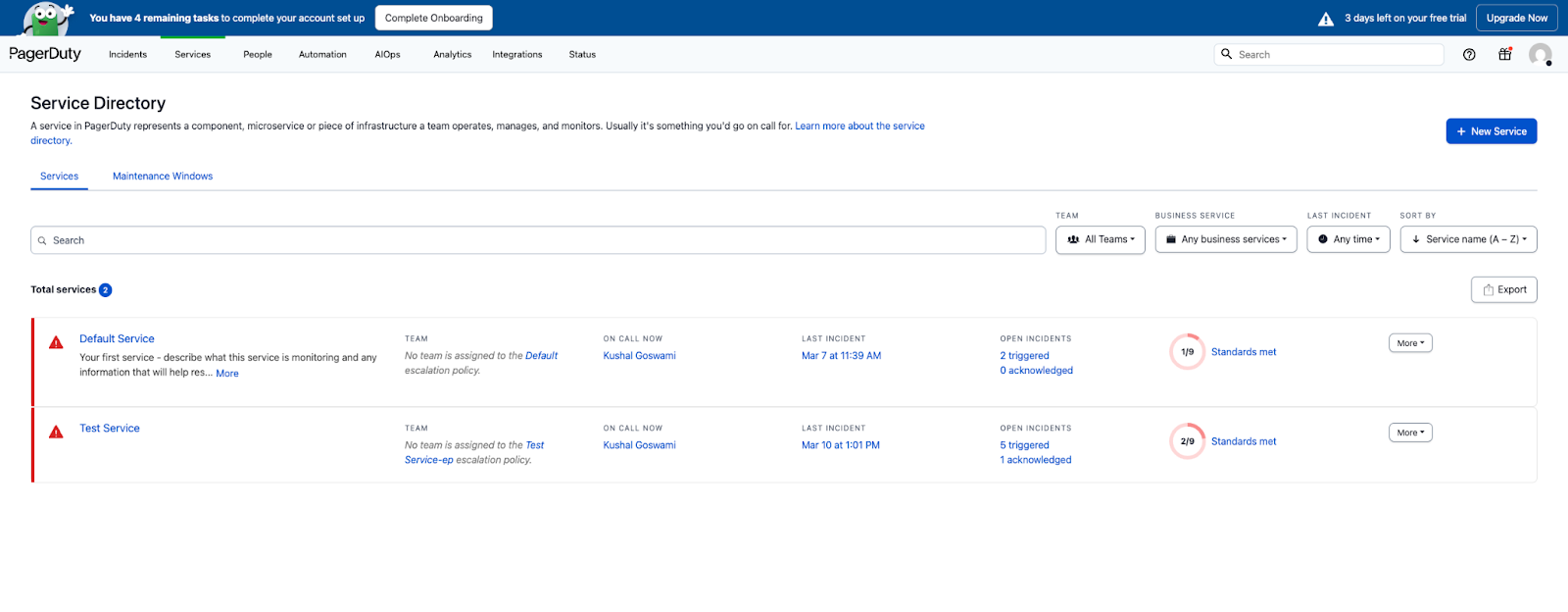1568x612 pixels.
Task: Expand More menu for Default Service
Action: coord(1410,343)
